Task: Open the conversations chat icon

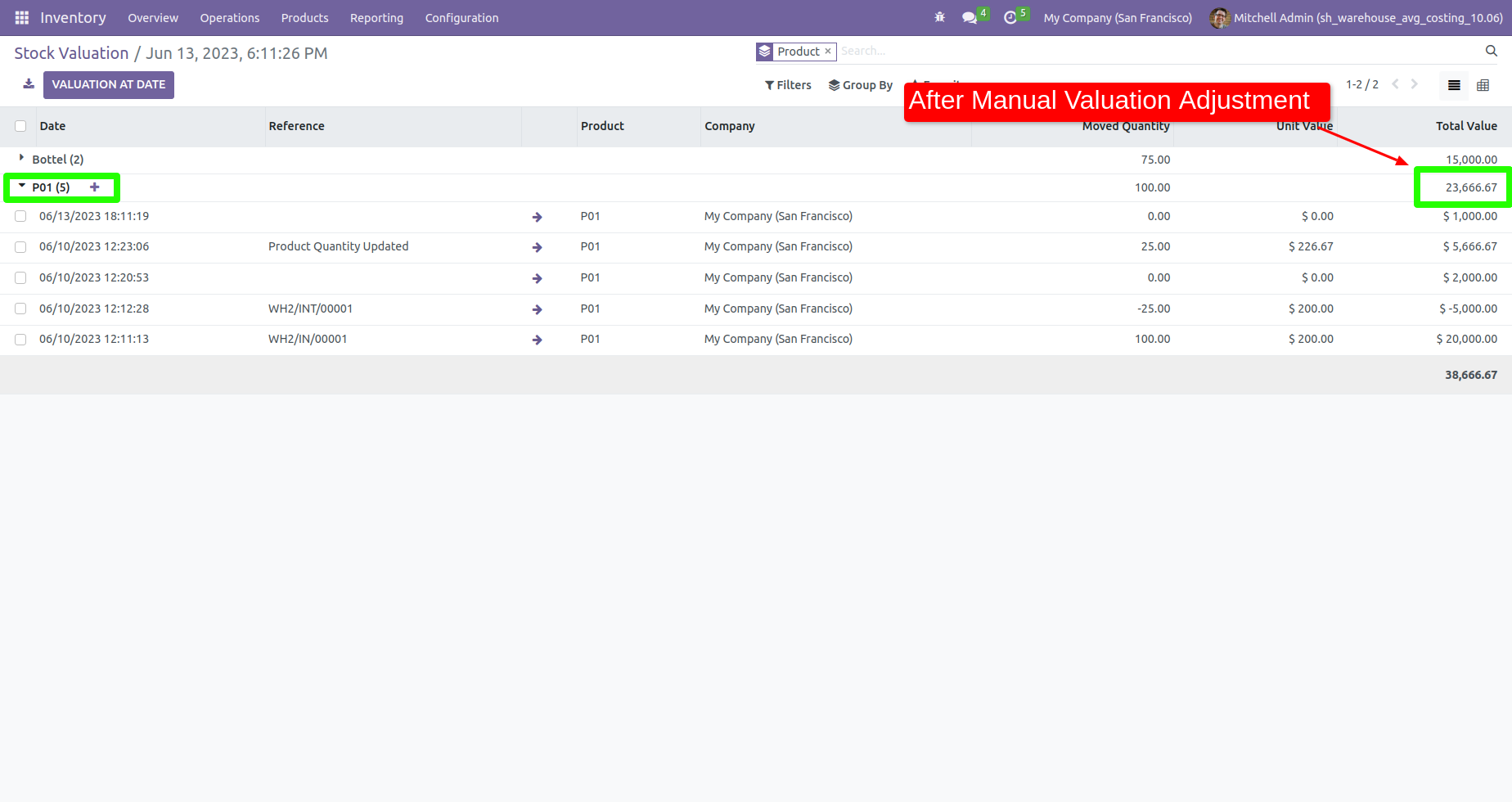Action: tap(970, 18)
